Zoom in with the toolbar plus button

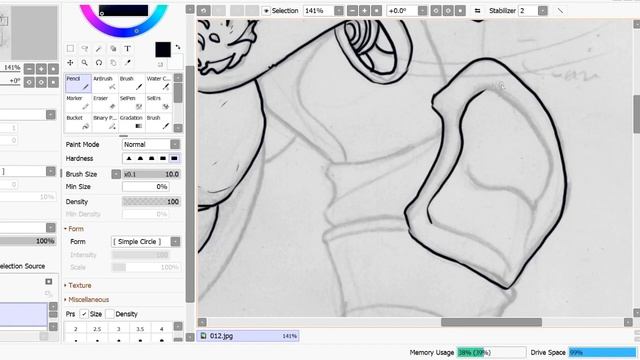364,11
